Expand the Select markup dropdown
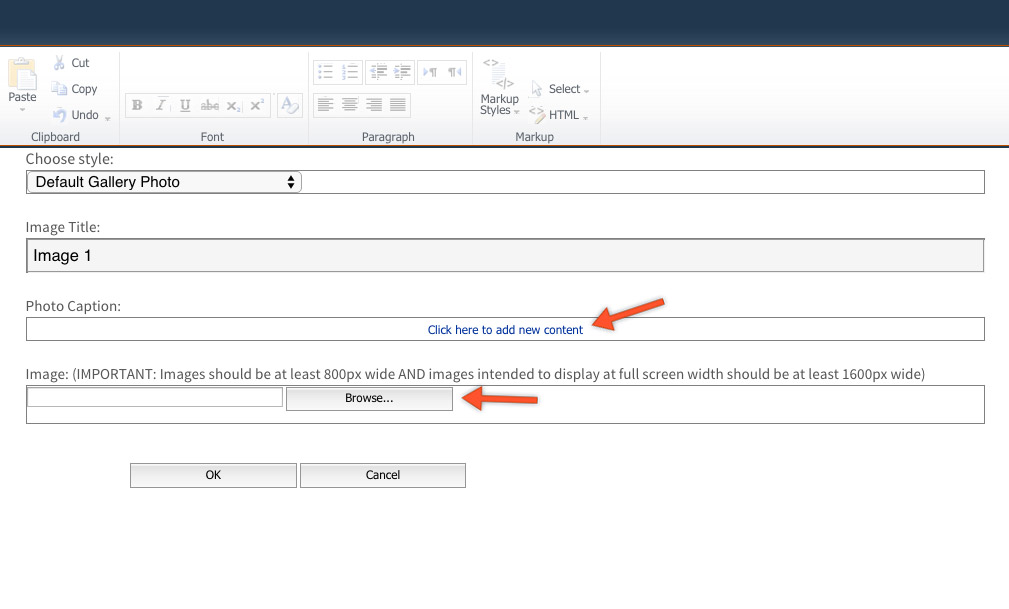This screenshot has height=609, width=1009. click(585, 88)
